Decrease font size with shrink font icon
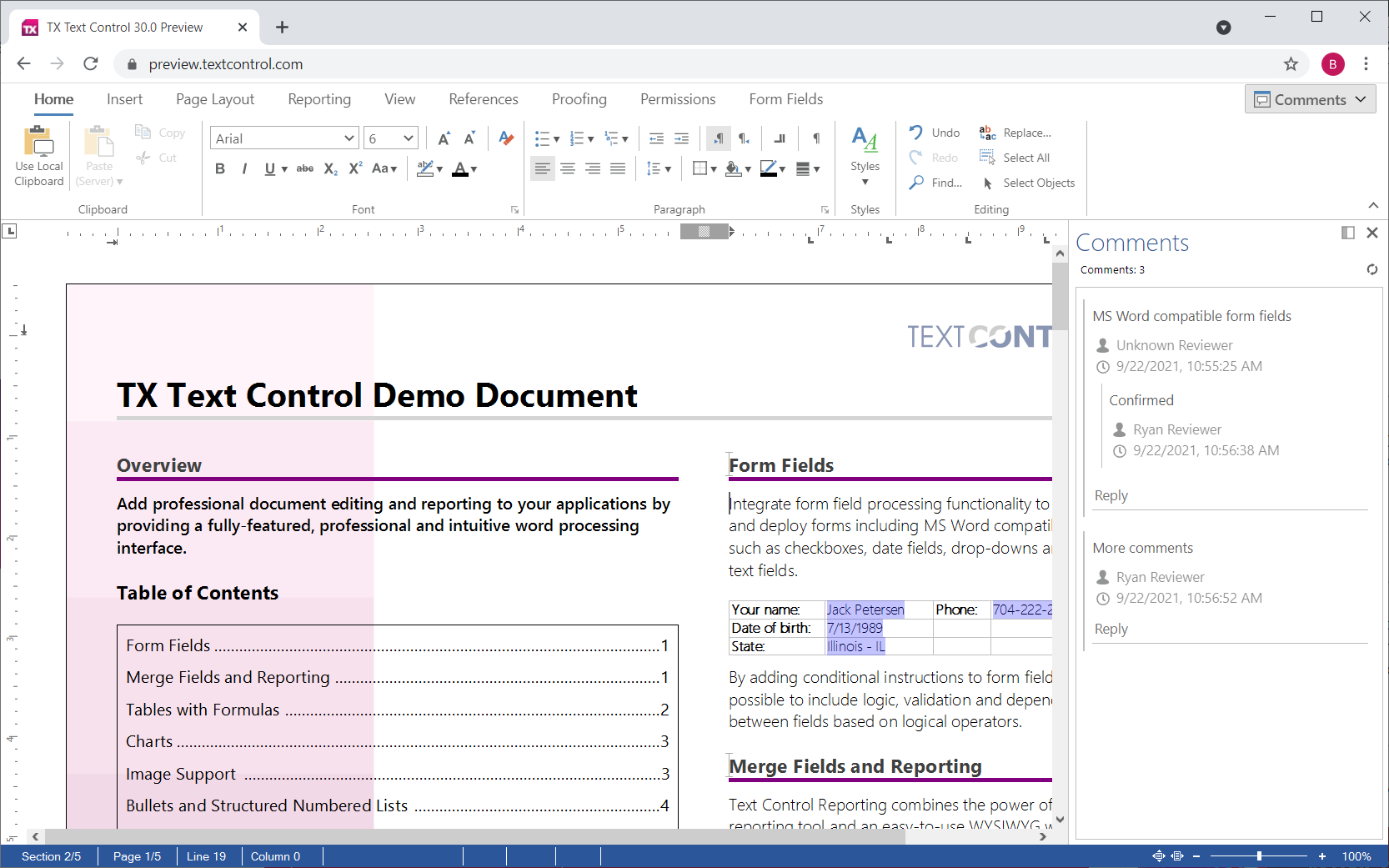 click(469, 138)
